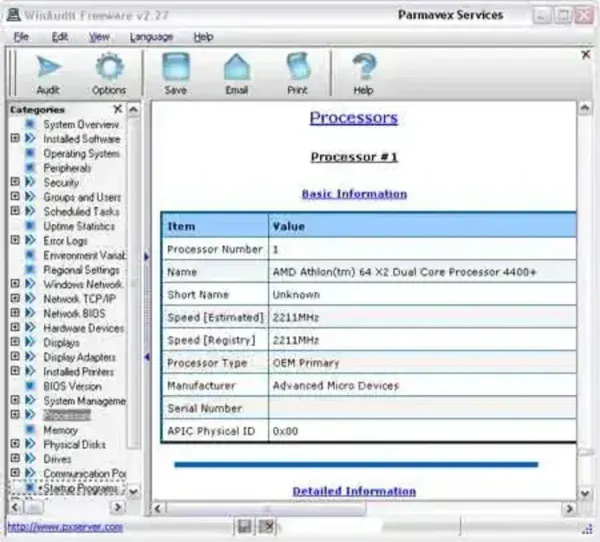This screenshot has width=600, height=542.
Task: Open the File menu
Action: tap(21, 37)
